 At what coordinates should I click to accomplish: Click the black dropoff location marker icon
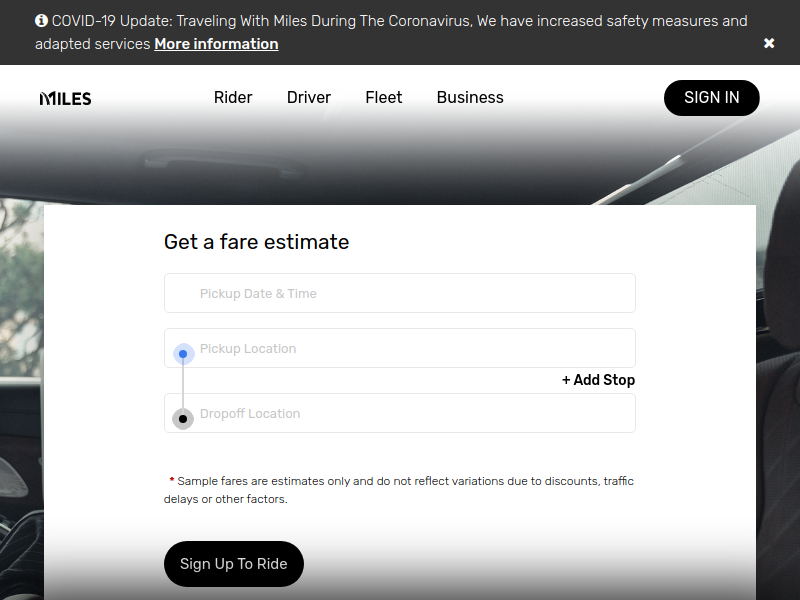(x=183, y=419)
